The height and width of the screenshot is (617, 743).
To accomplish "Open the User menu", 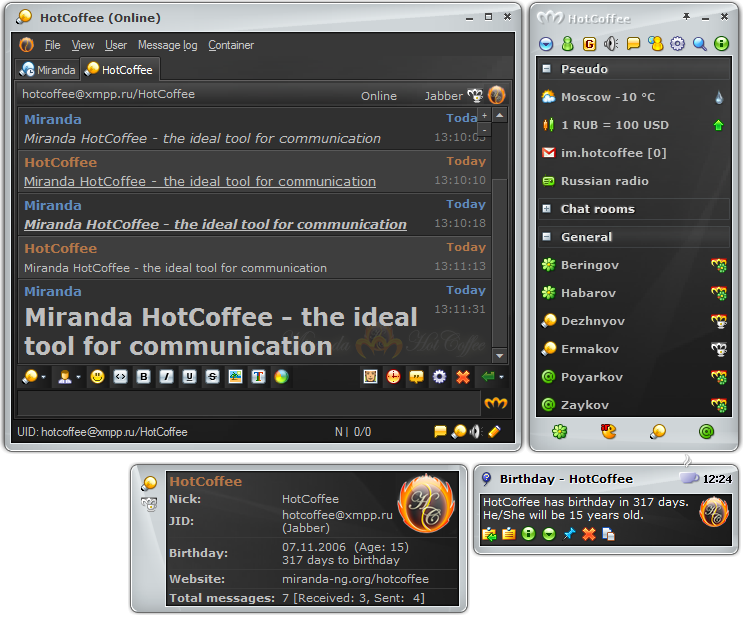I will point(116,45).
